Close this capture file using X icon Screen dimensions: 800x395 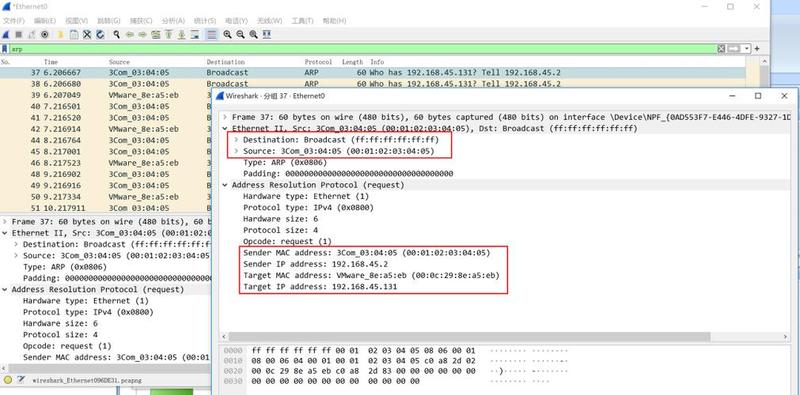(x=87, y=35)
